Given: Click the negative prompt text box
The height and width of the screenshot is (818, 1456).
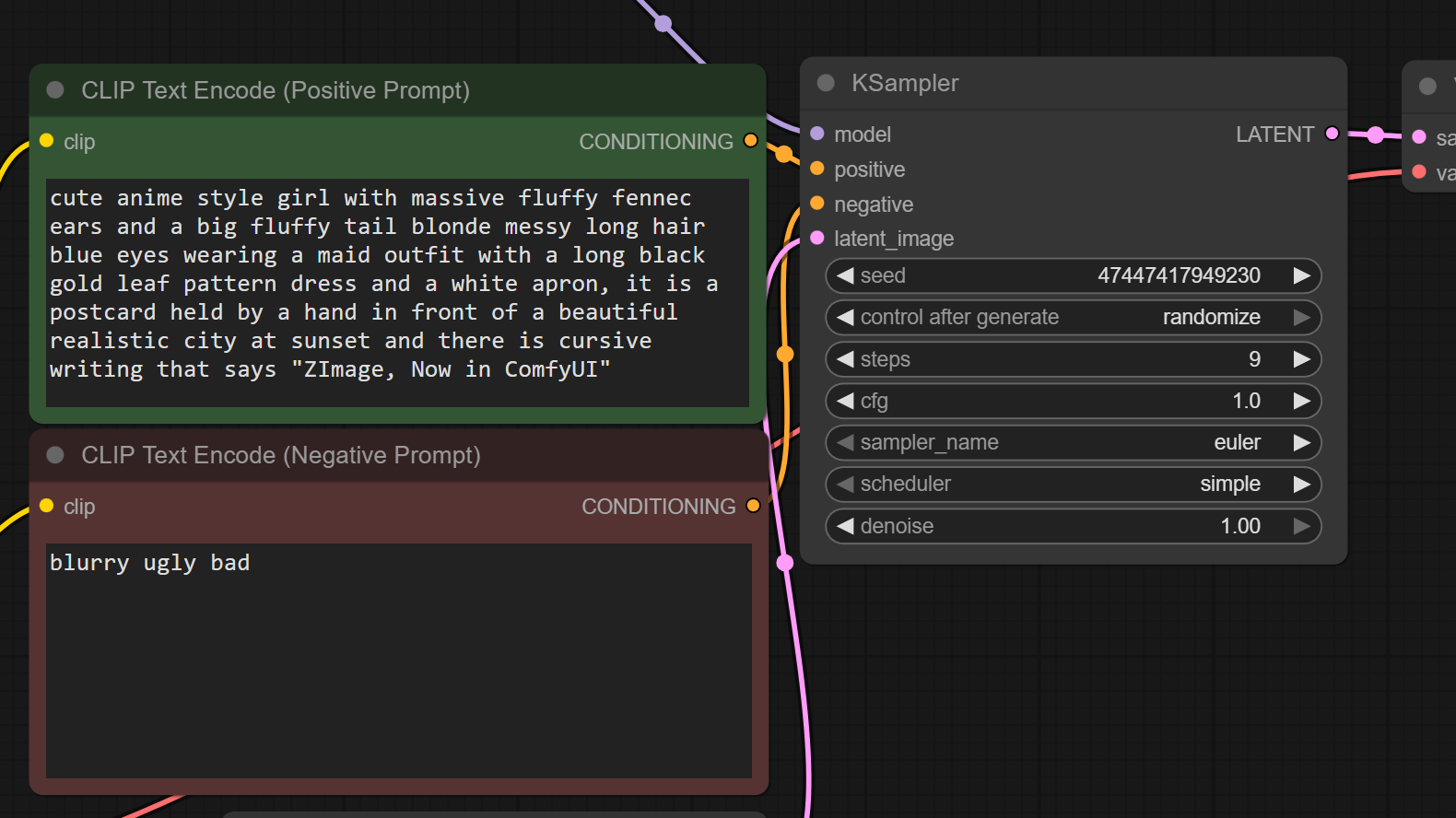Looking at the screenshot, I should point(399,660).
